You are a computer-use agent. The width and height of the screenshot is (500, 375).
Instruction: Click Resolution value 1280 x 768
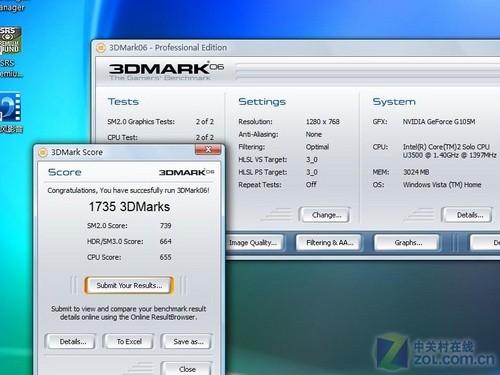(323, 122)
